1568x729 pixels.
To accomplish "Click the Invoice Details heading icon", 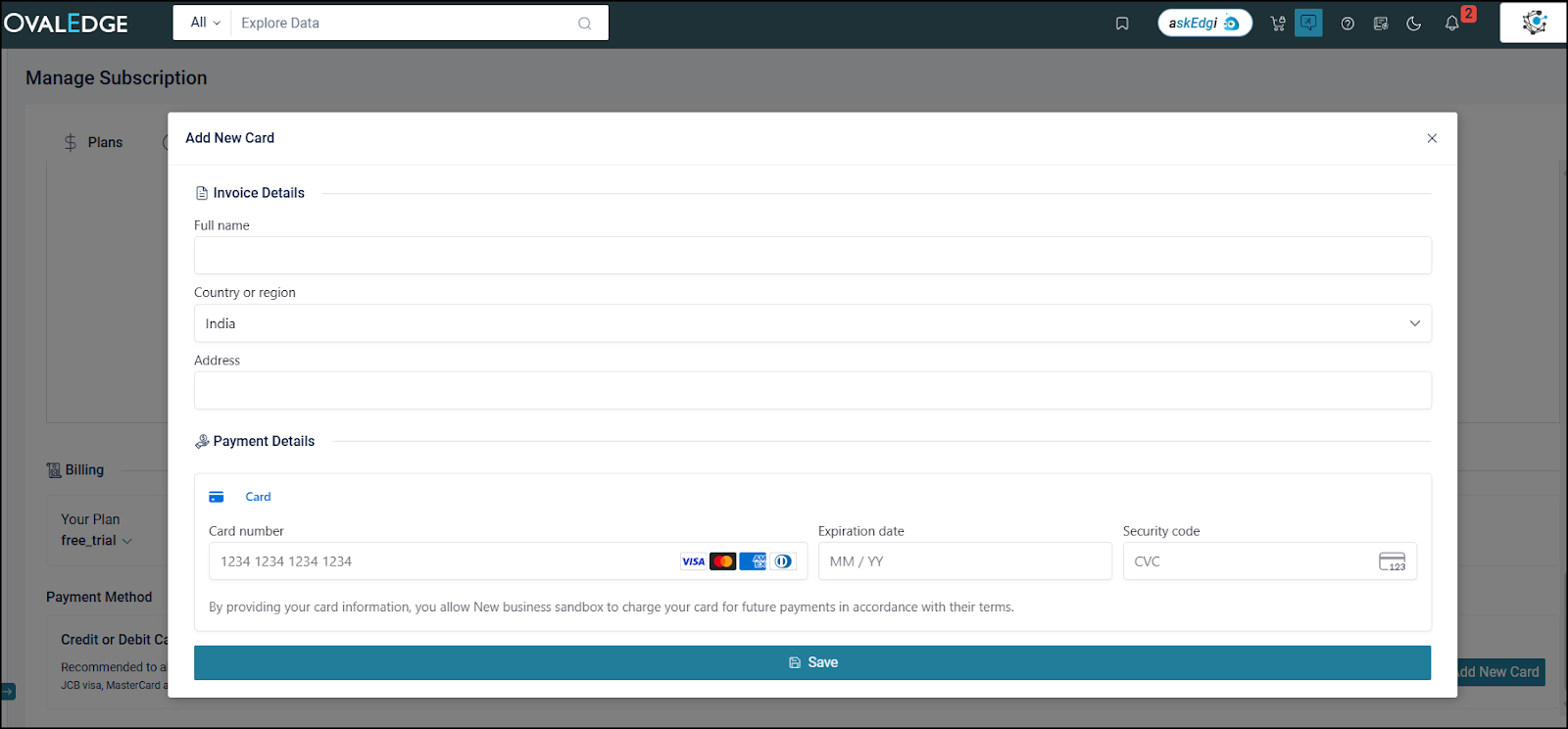I will click(x=202, y=193).
